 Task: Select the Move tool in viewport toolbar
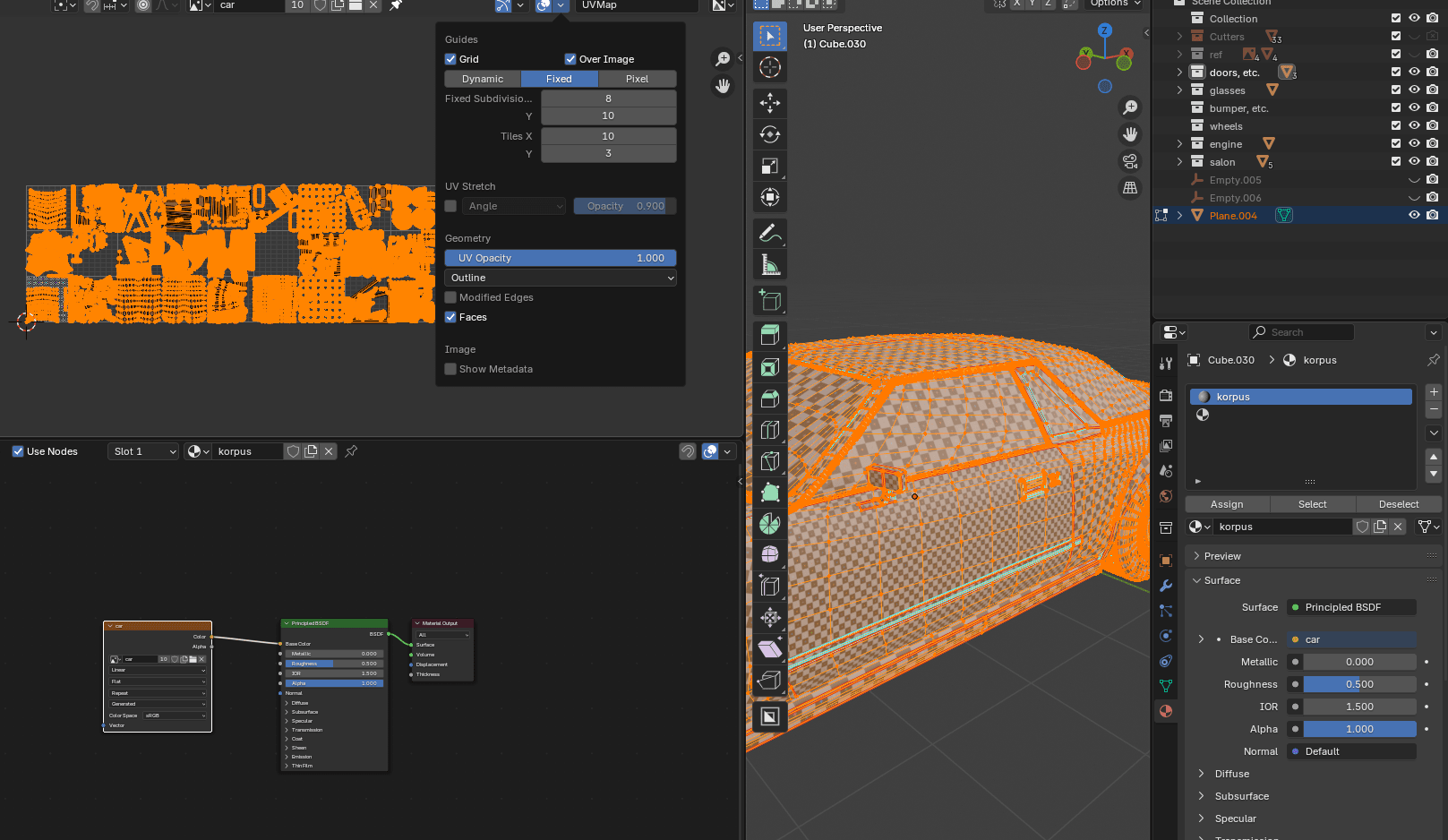click(x=769, y=103)
